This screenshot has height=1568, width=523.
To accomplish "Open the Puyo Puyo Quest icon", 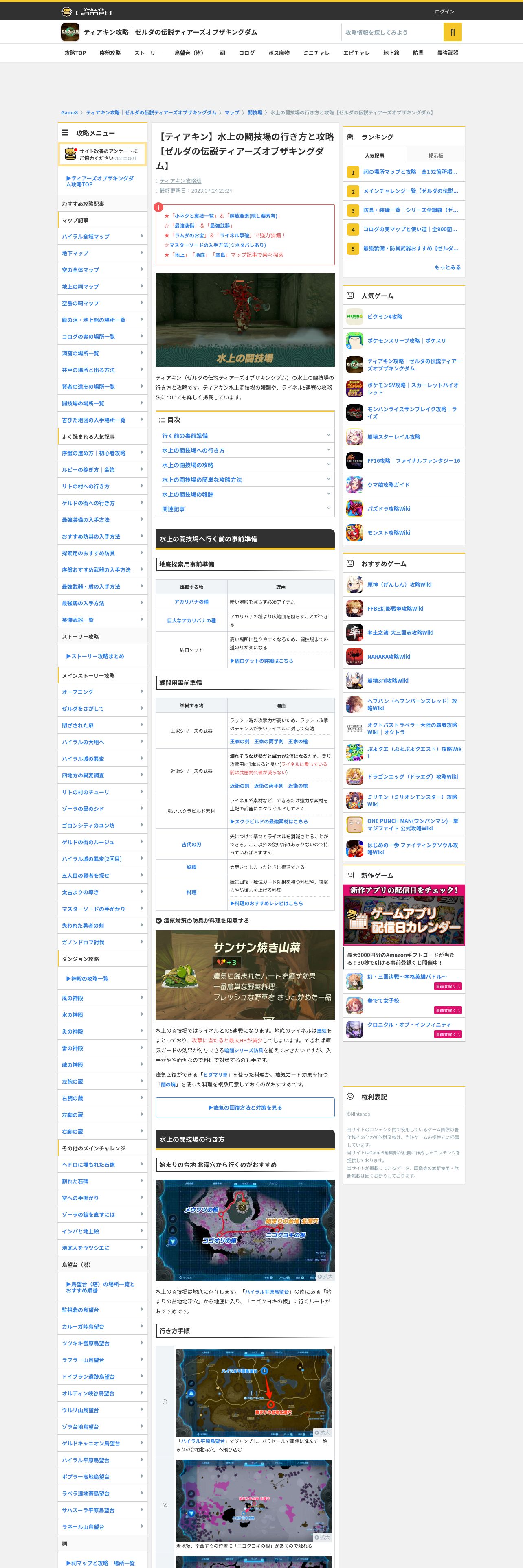I will click(x=354, y=752).
